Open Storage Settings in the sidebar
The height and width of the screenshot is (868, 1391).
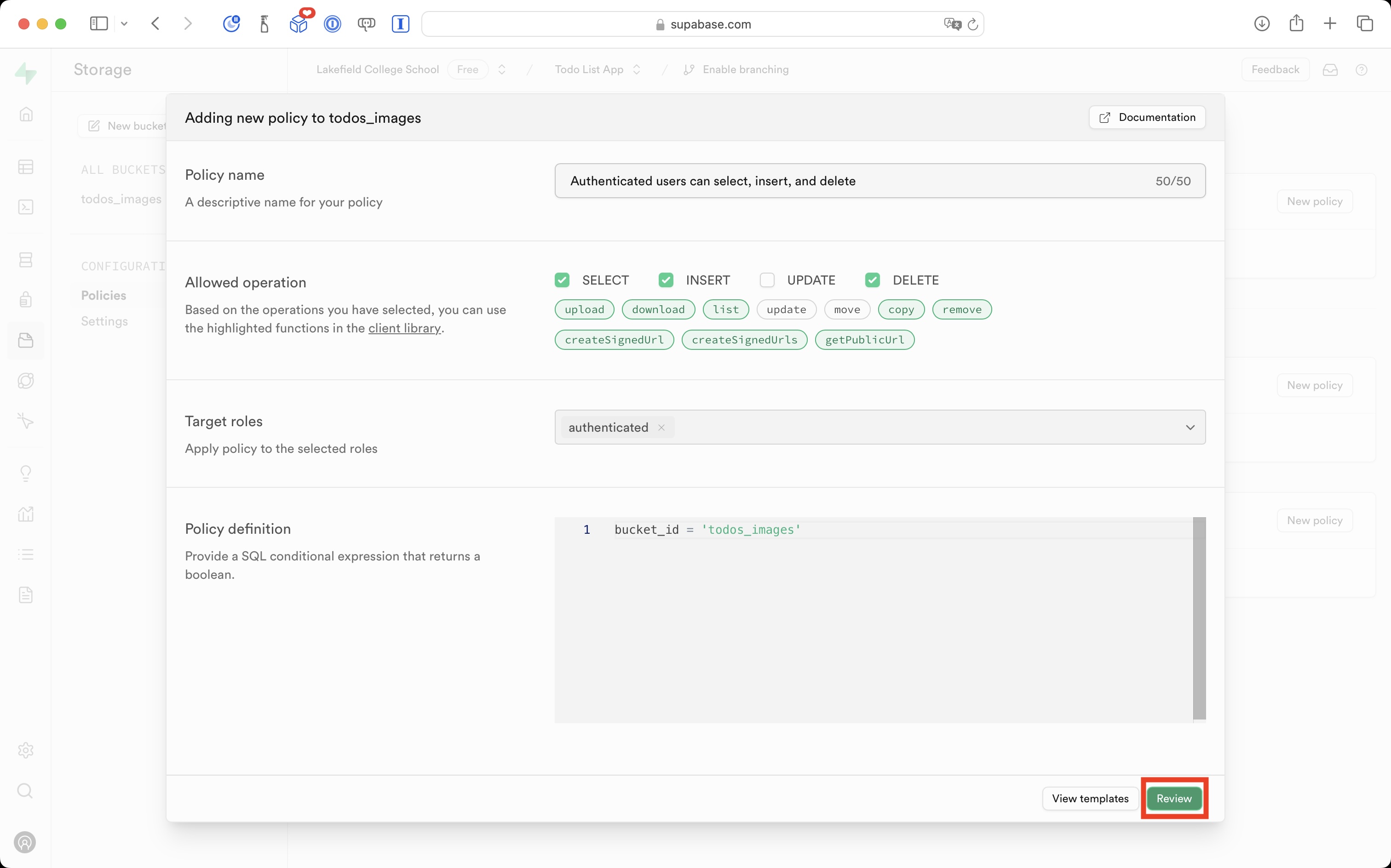(104, 321)
